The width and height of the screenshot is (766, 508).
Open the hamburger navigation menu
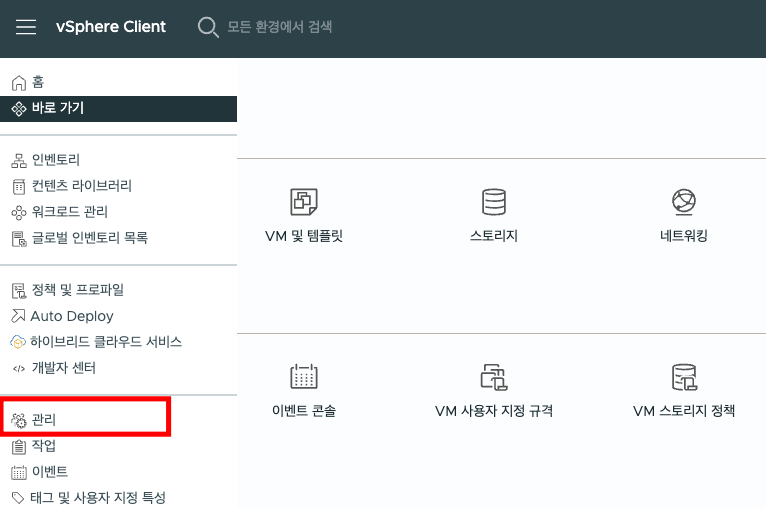[x=26, y=26]
